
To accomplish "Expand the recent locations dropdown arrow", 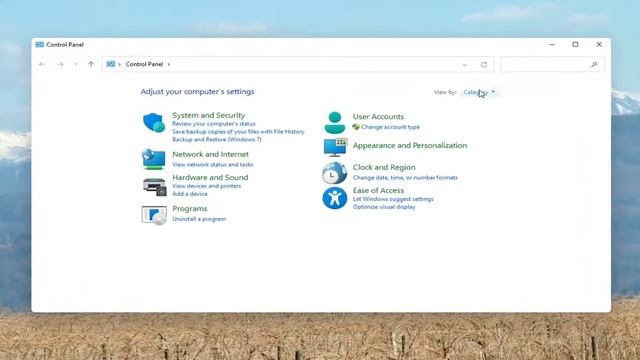I will click(76, 64).
